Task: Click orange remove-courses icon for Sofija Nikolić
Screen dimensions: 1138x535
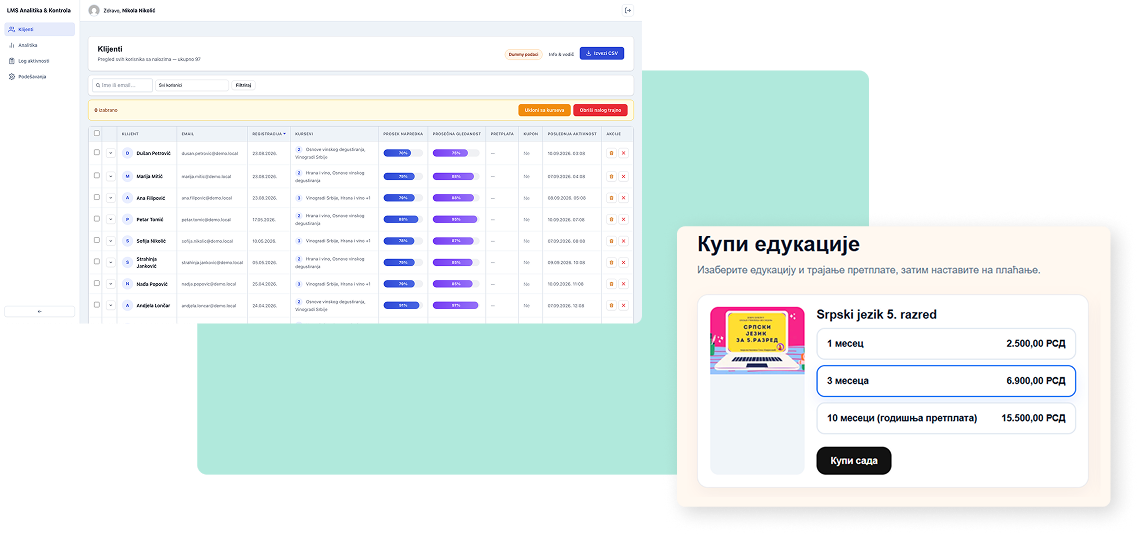Action: point(611,240)
